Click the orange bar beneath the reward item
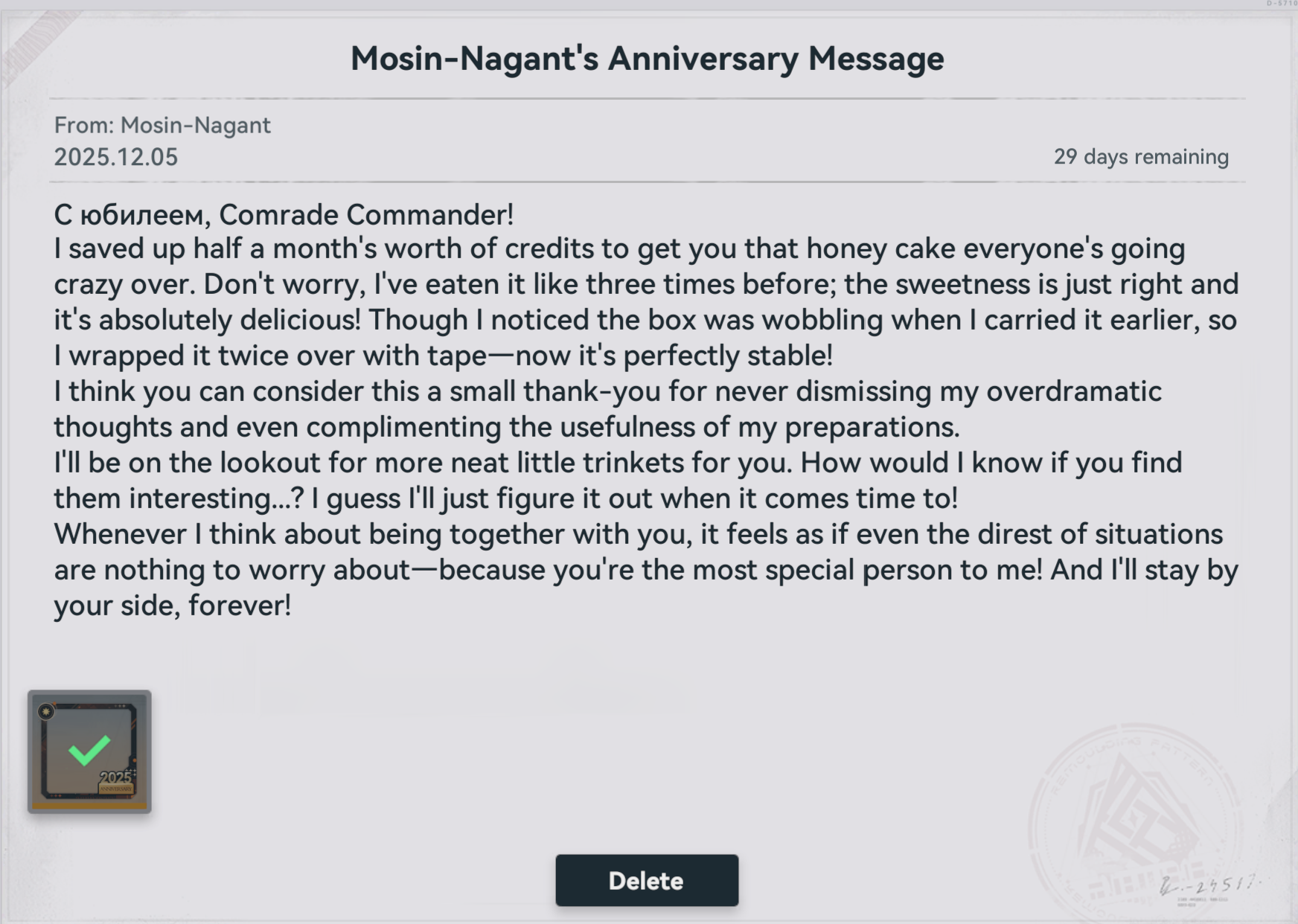This screenshot has height=924, width=1298. pyautogui.click(x=89, y=805)
